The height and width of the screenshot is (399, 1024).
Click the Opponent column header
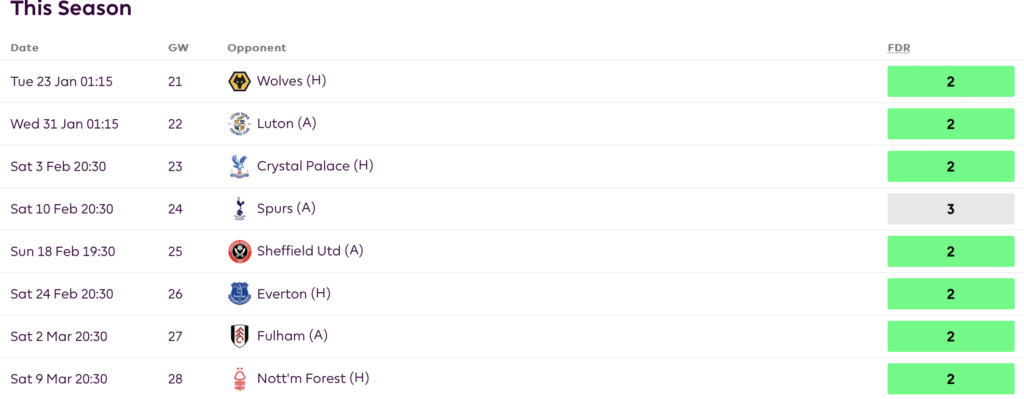[x=257, y=48]
